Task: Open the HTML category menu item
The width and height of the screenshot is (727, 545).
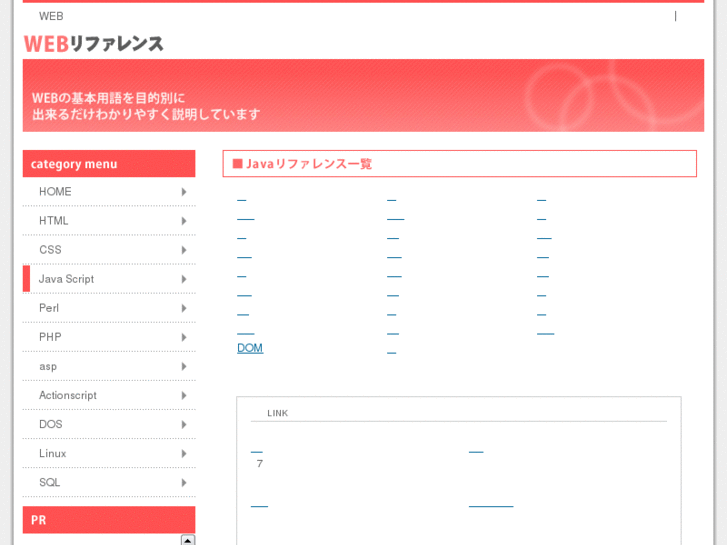Action: pos(109,221)
